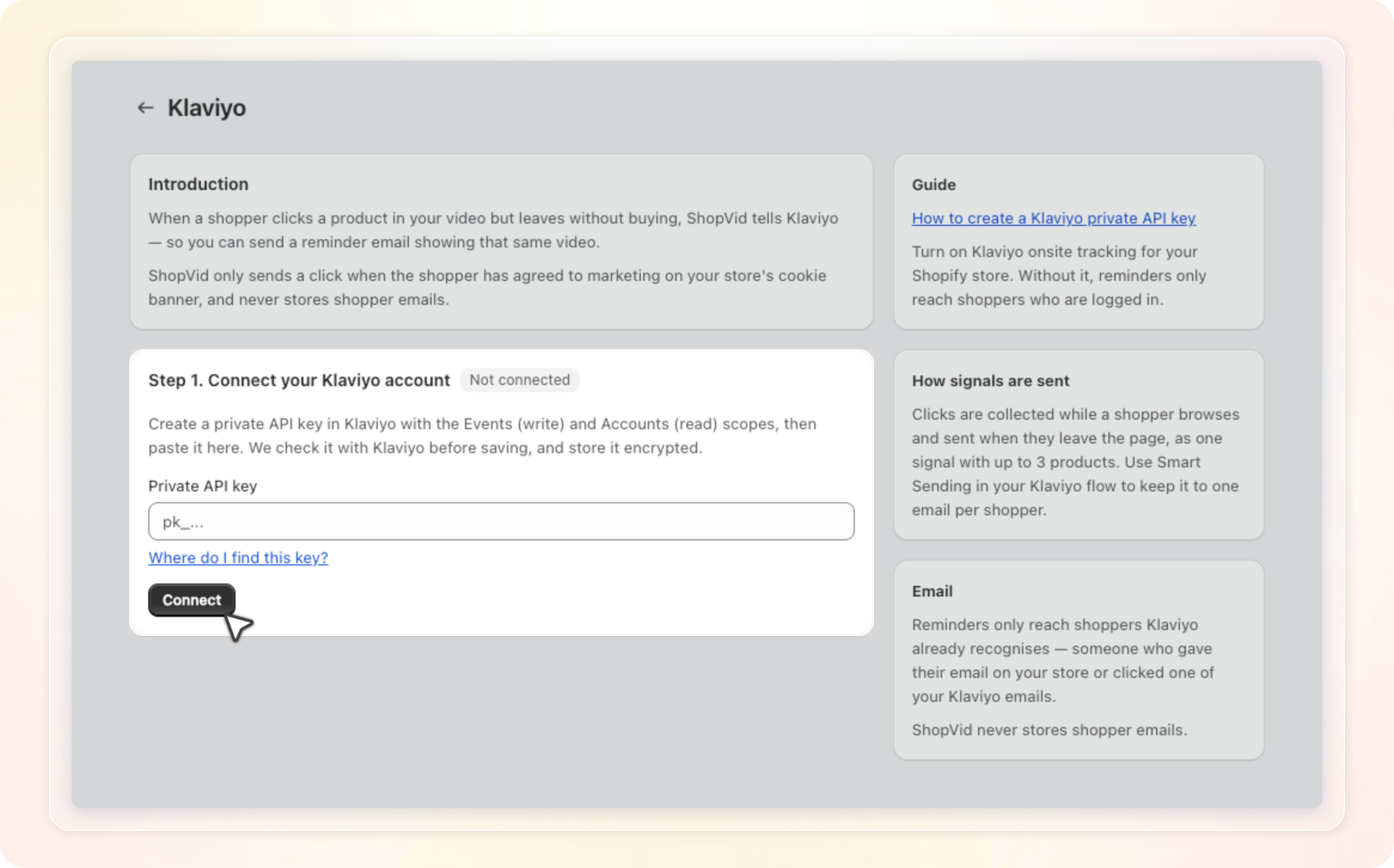Click 'ShopVid never stores shopper emails.' text
Screen dimensions: 1394x868
pos(1049,730)
